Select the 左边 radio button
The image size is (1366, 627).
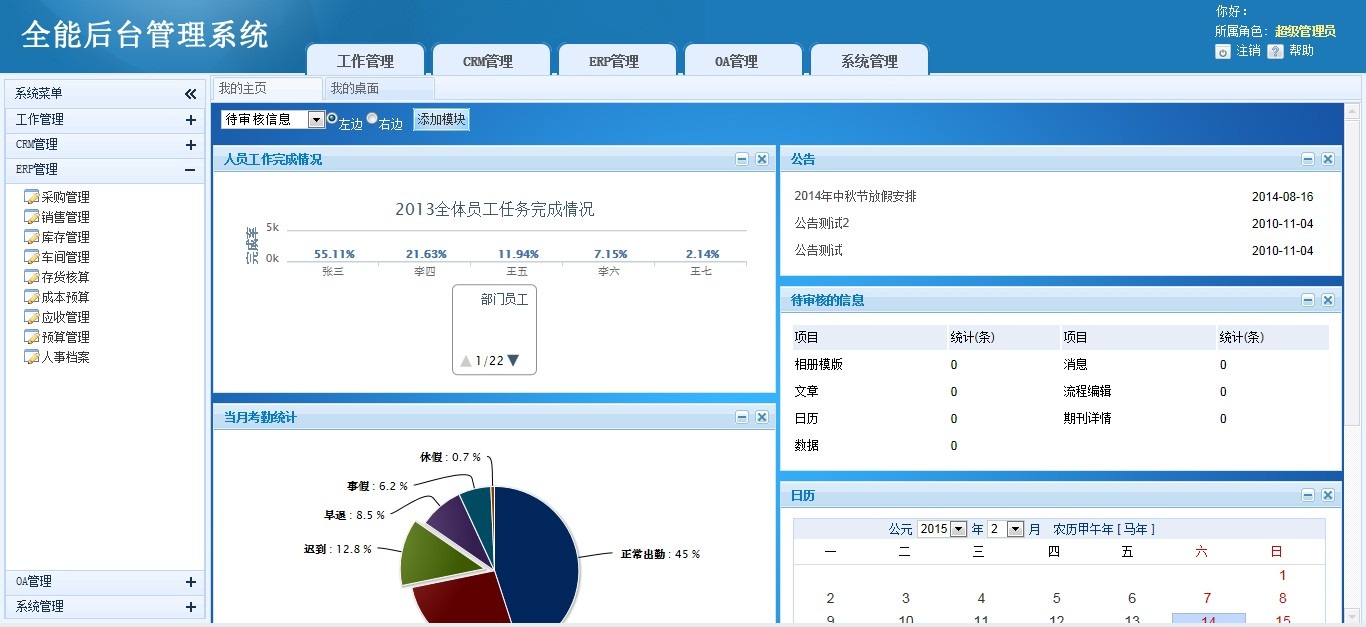point(333,118)
